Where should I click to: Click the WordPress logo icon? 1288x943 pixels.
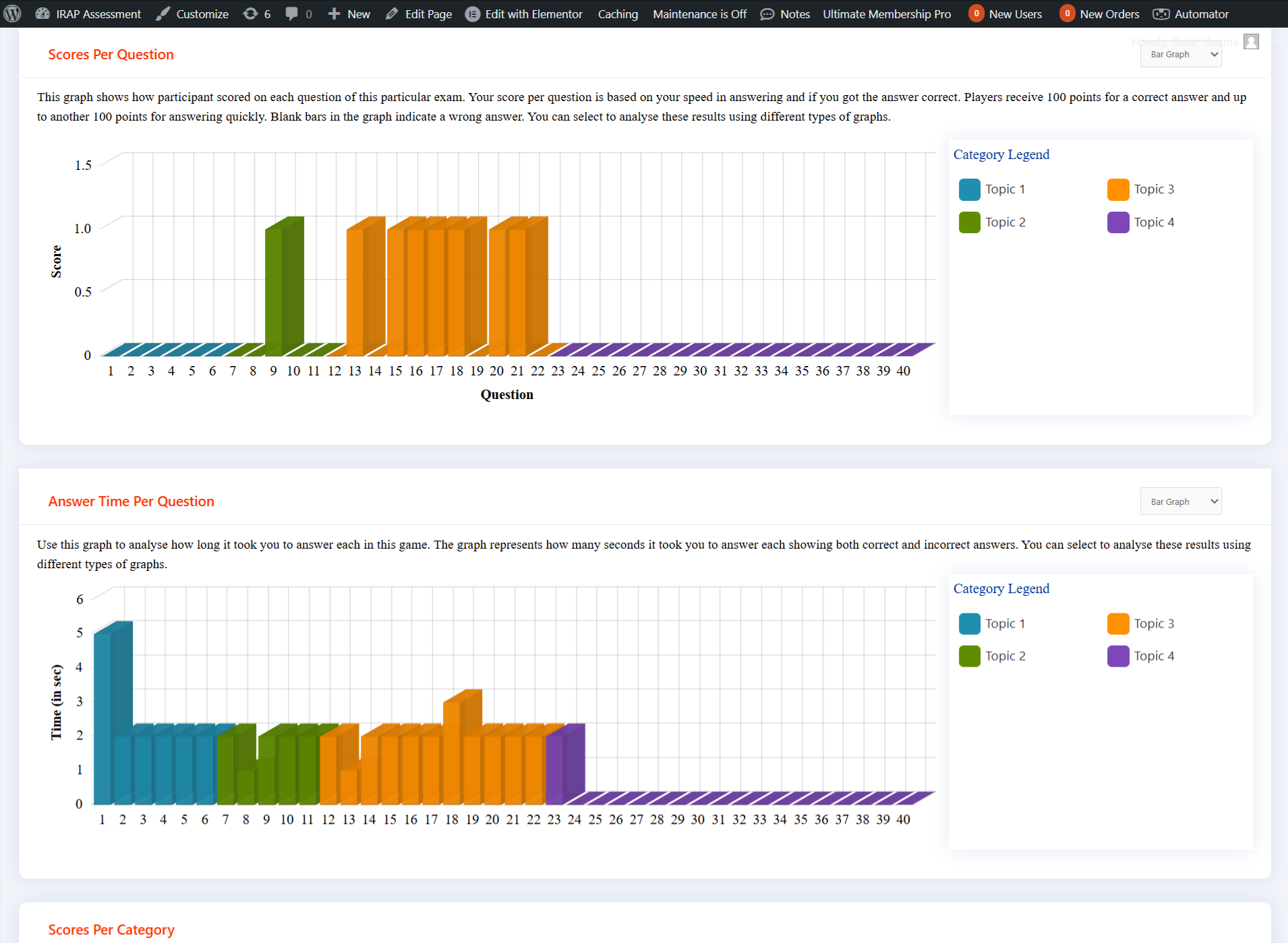tap(13, 13)
